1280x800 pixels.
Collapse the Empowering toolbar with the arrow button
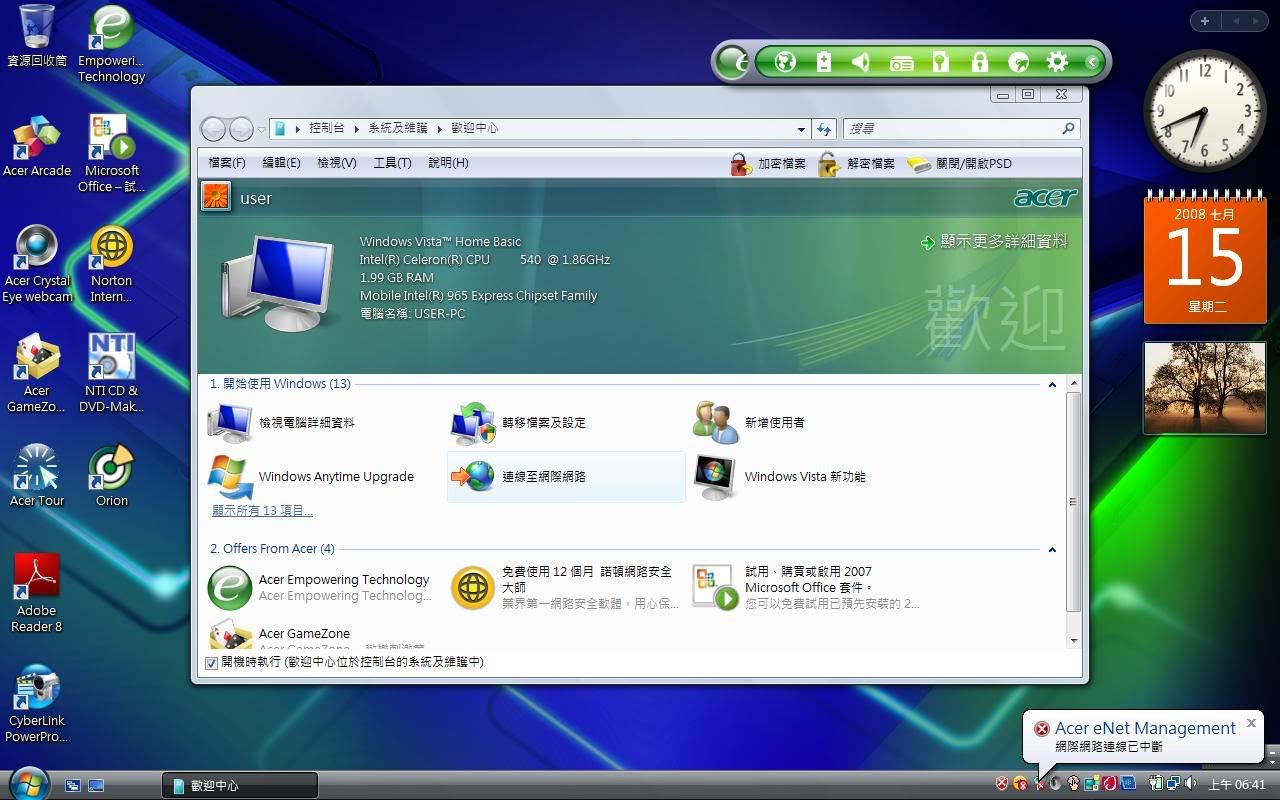tap(1092, 62)
